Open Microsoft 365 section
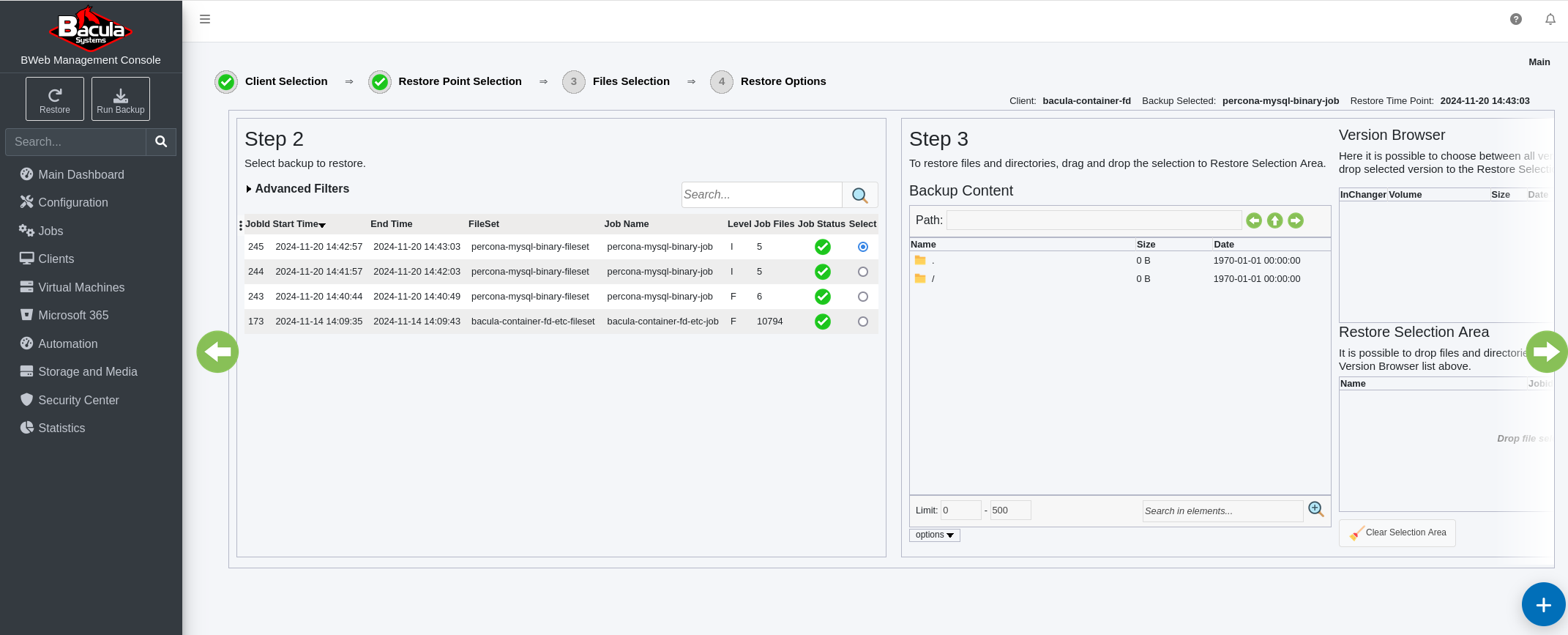The width and height of the screenshot is (1568, 635). coord(72,315)
